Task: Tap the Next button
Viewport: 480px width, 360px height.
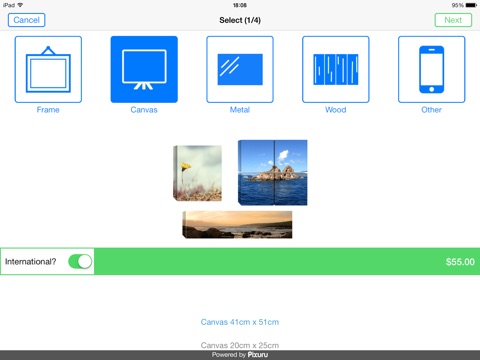Action: coord(453,20)
